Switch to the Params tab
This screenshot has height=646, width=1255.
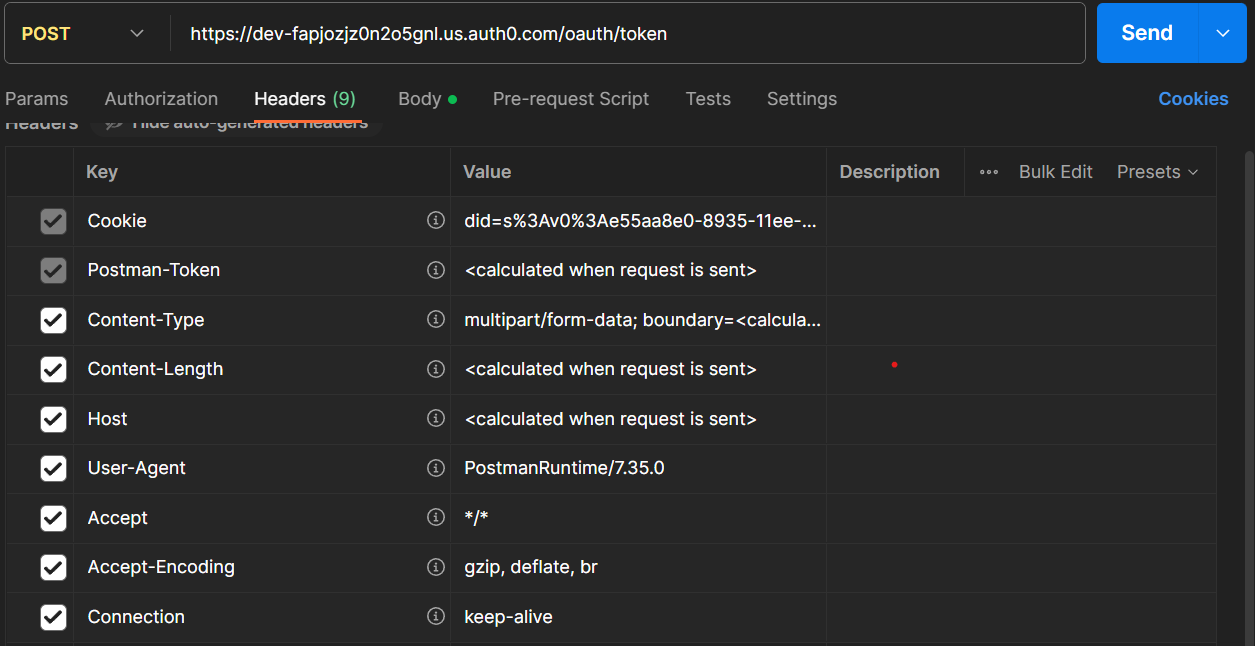[x=37, y=99]
